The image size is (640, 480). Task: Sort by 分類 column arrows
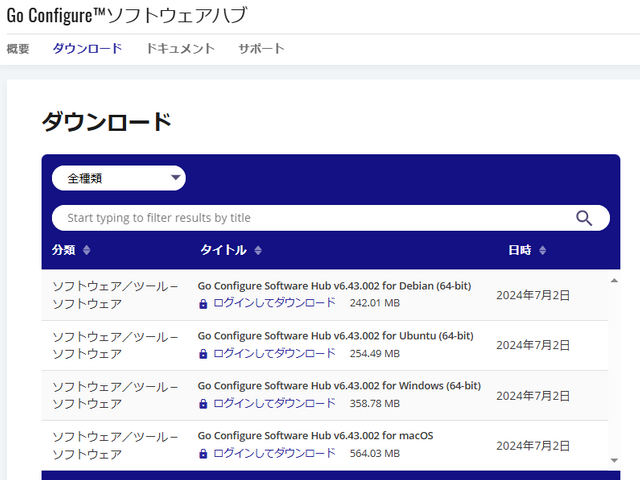coord(87,250)
